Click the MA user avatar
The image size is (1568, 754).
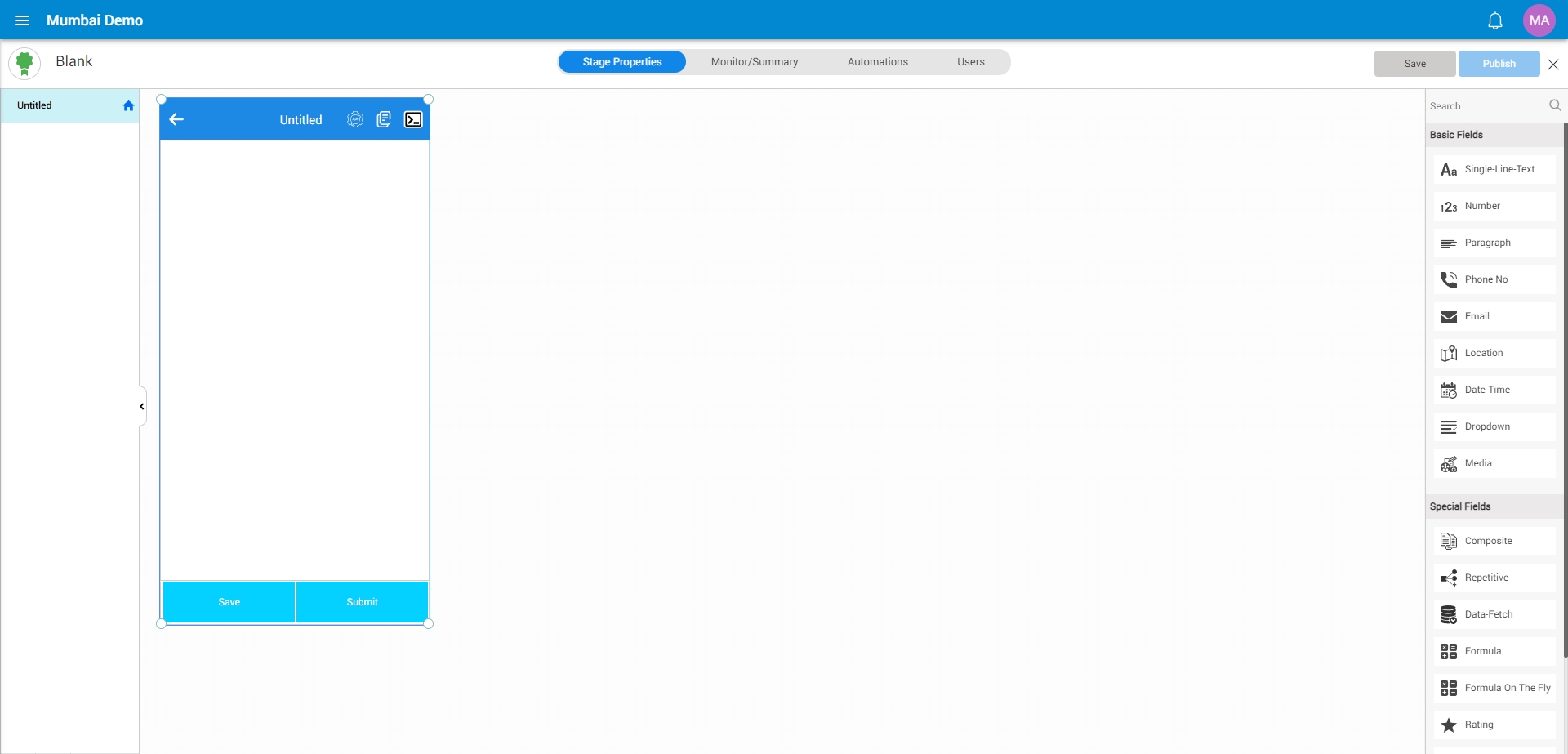click(1539, 20)
